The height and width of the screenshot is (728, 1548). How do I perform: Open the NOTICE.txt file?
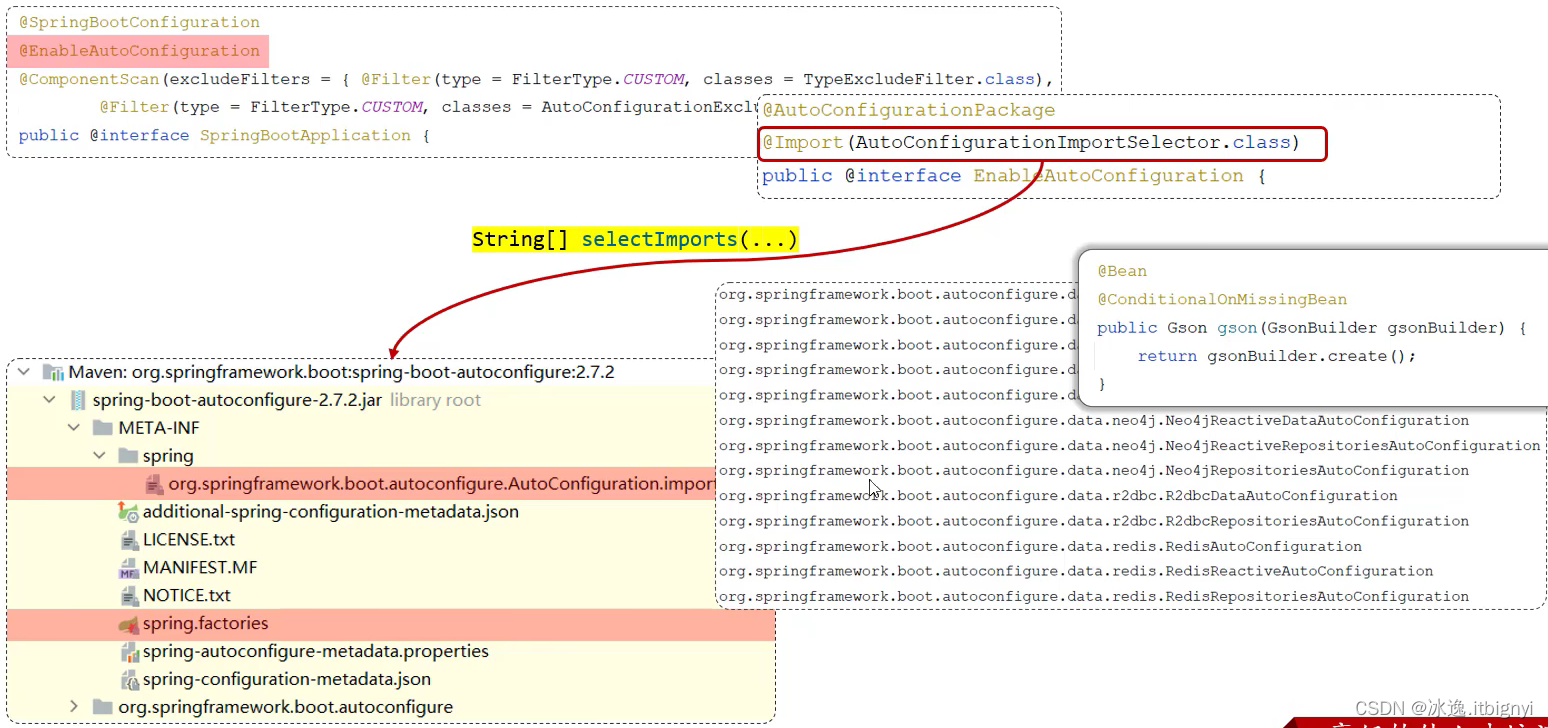tap(187, 596)
